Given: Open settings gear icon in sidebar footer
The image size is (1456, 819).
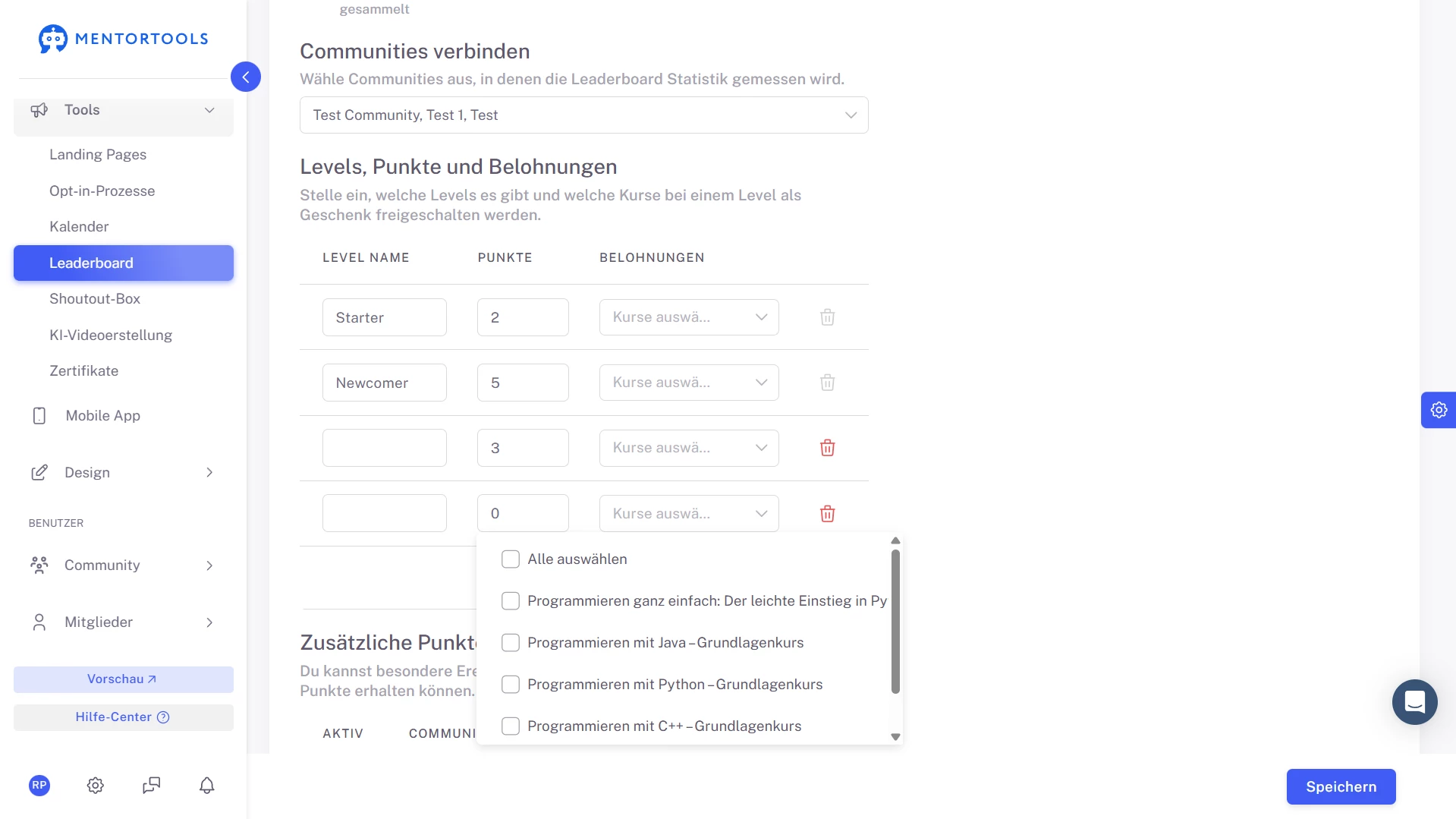Looking at the screenshot, I should (x=95, y=786).
